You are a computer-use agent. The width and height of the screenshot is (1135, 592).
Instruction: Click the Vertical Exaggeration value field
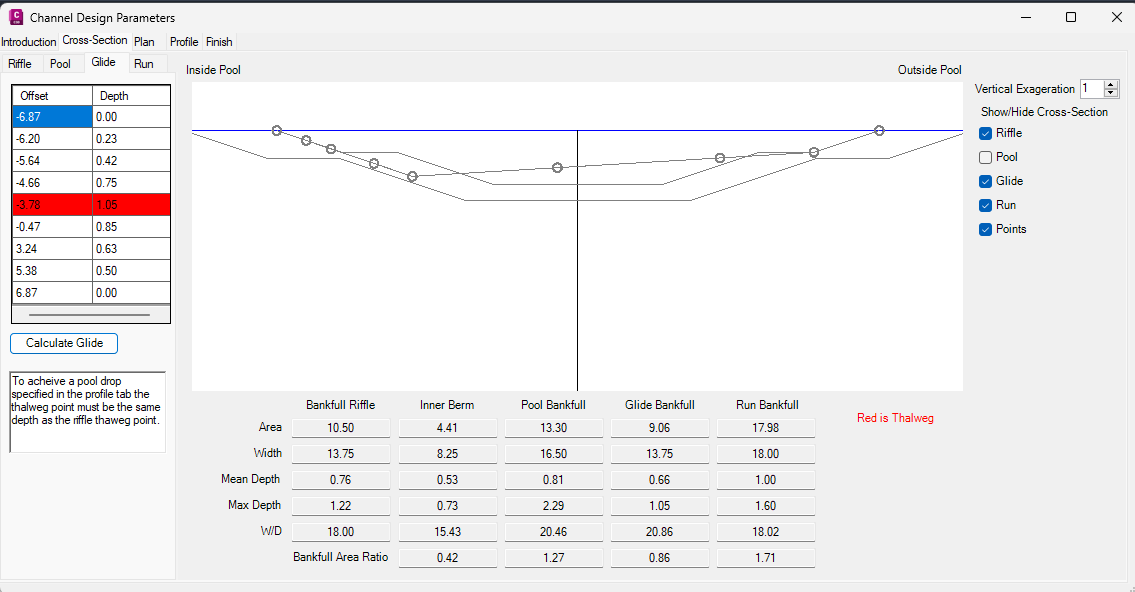pyautogui.click(x=1091, y=89)
